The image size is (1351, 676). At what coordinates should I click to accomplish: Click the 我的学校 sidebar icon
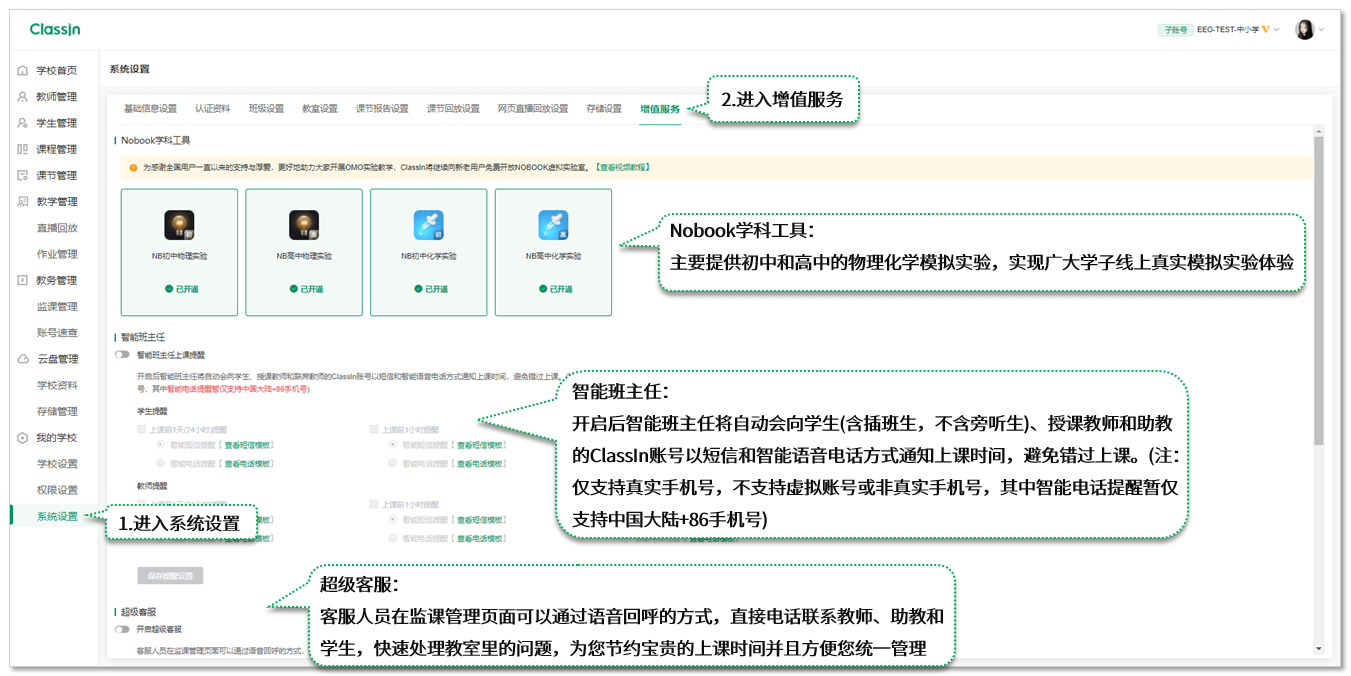click(x=23, y=438)
